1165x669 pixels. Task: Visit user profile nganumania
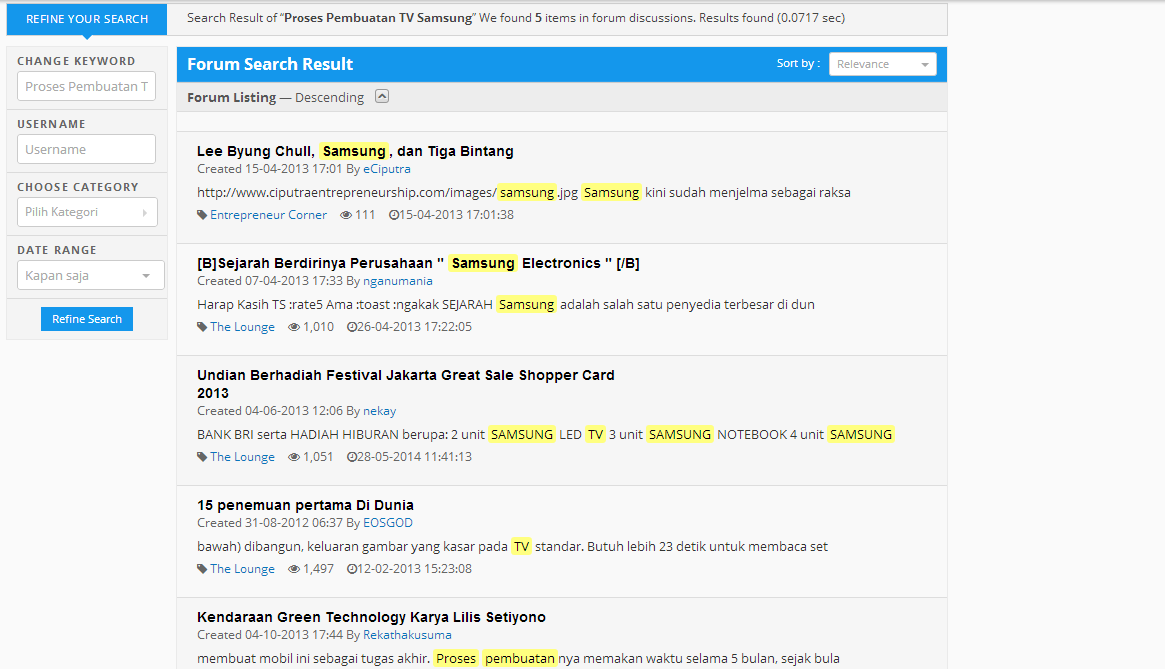pos(397,281)
